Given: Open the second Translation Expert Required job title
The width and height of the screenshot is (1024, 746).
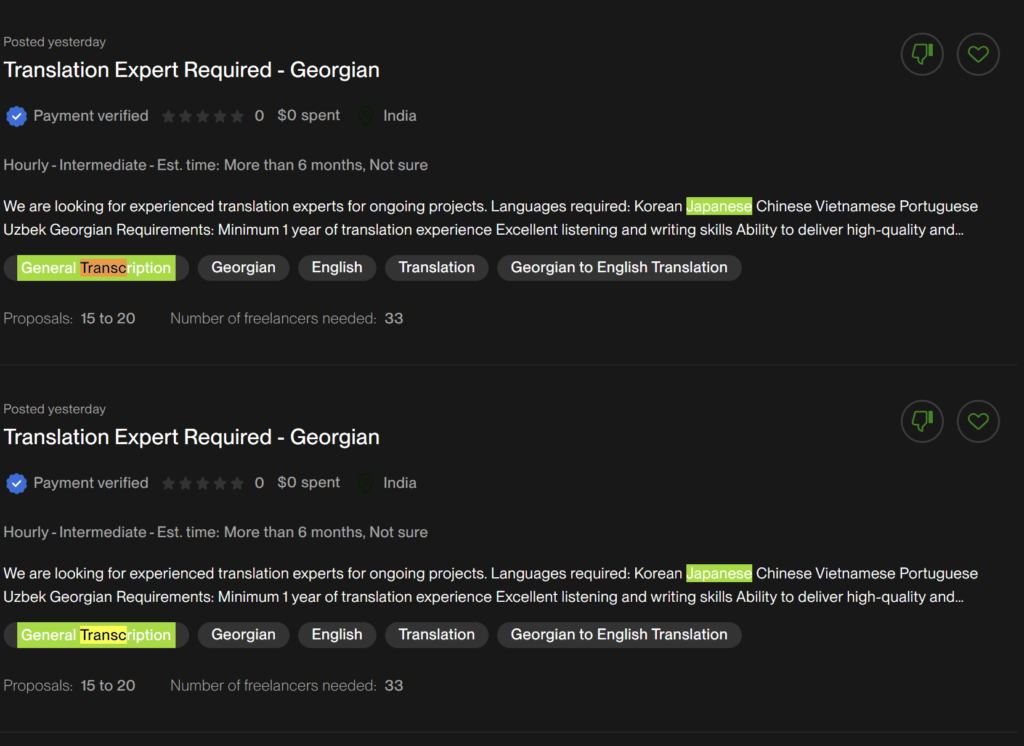Looking at the screenshot, I should coord(191,437).
